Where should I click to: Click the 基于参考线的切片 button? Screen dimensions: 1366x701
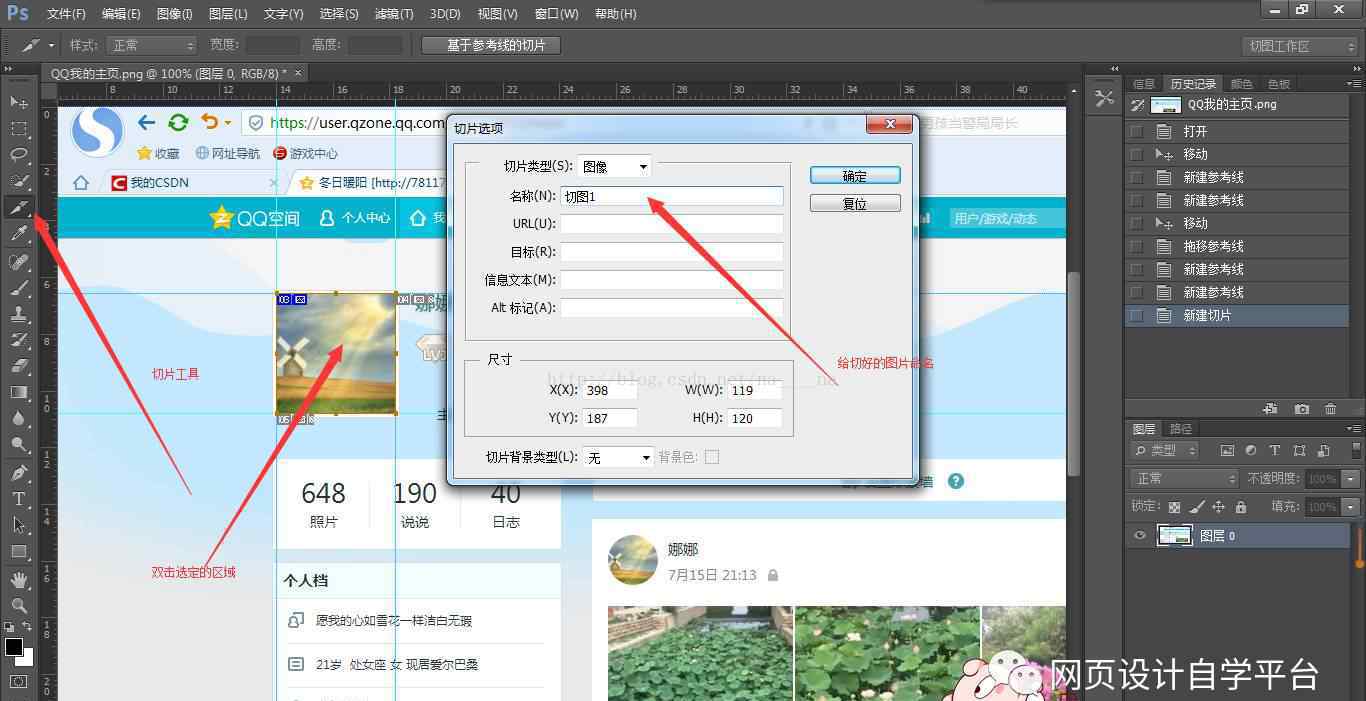(491, 45)
